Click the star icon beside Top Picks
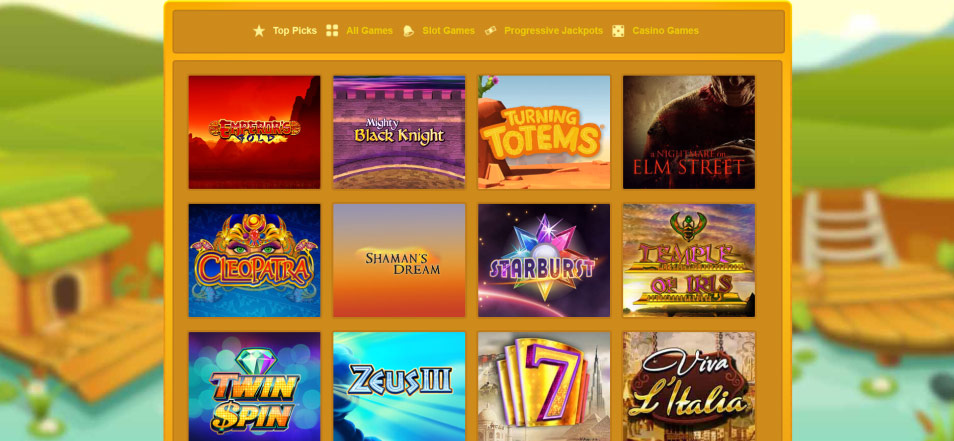This screenshot has width=954, height=441. [x=259, y=30]
